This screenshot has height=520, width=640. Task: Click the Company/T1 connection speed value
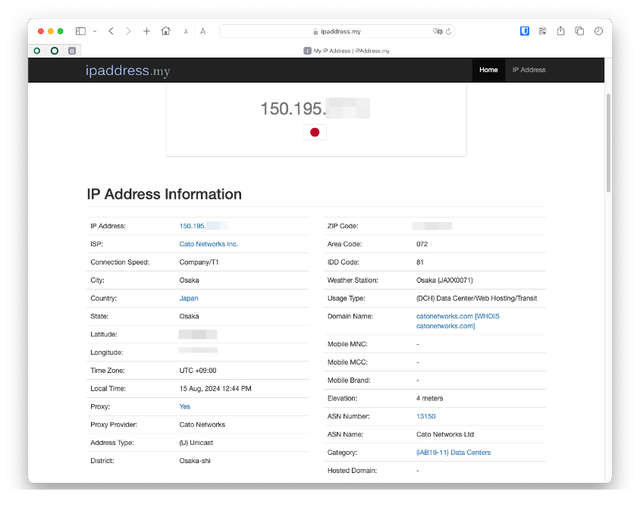coord(199,262)
